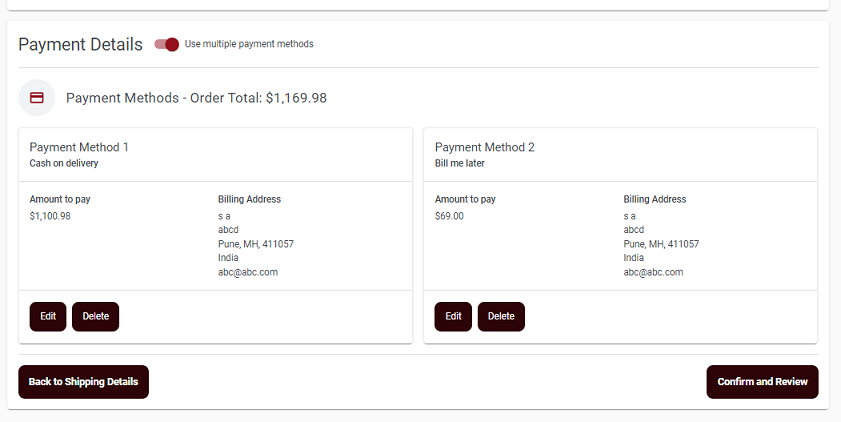Screen dimensions: 841x422
Task: Click Payment Method 2 card title
Action: click(x=484, y=147)
